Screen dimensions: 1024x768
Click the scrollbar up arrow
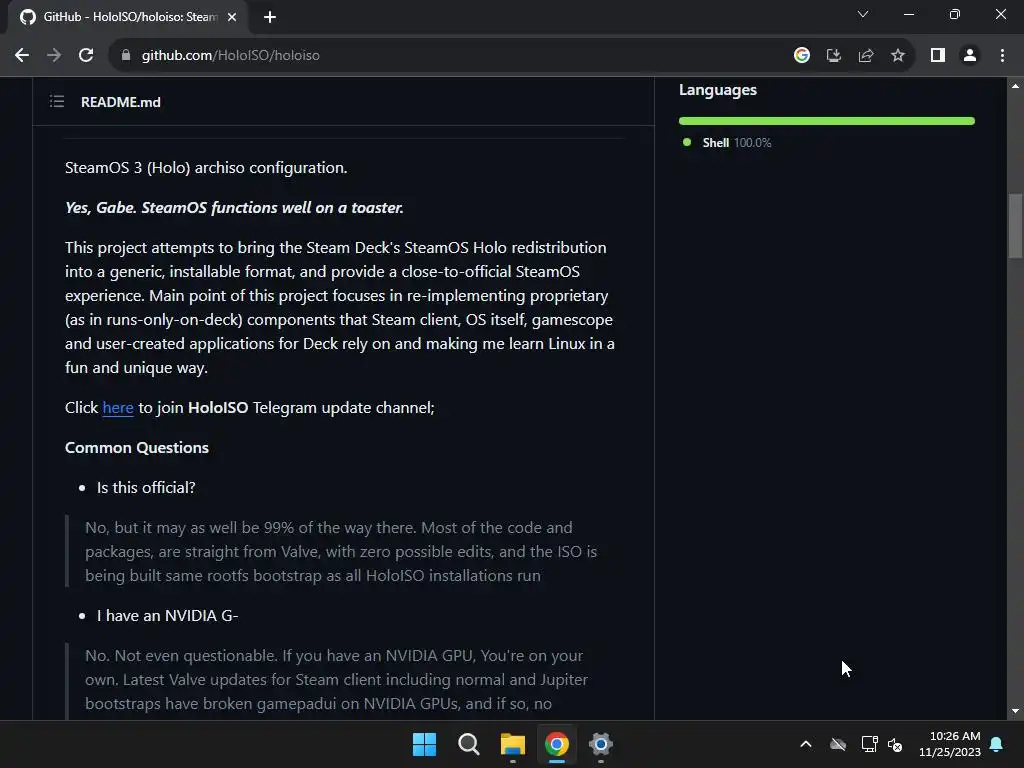tap(1015, 86)
